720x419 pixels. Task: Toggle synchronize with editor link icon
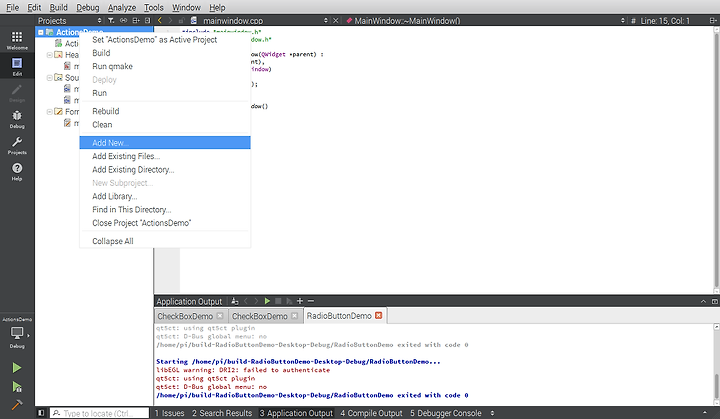coord(123,20)
